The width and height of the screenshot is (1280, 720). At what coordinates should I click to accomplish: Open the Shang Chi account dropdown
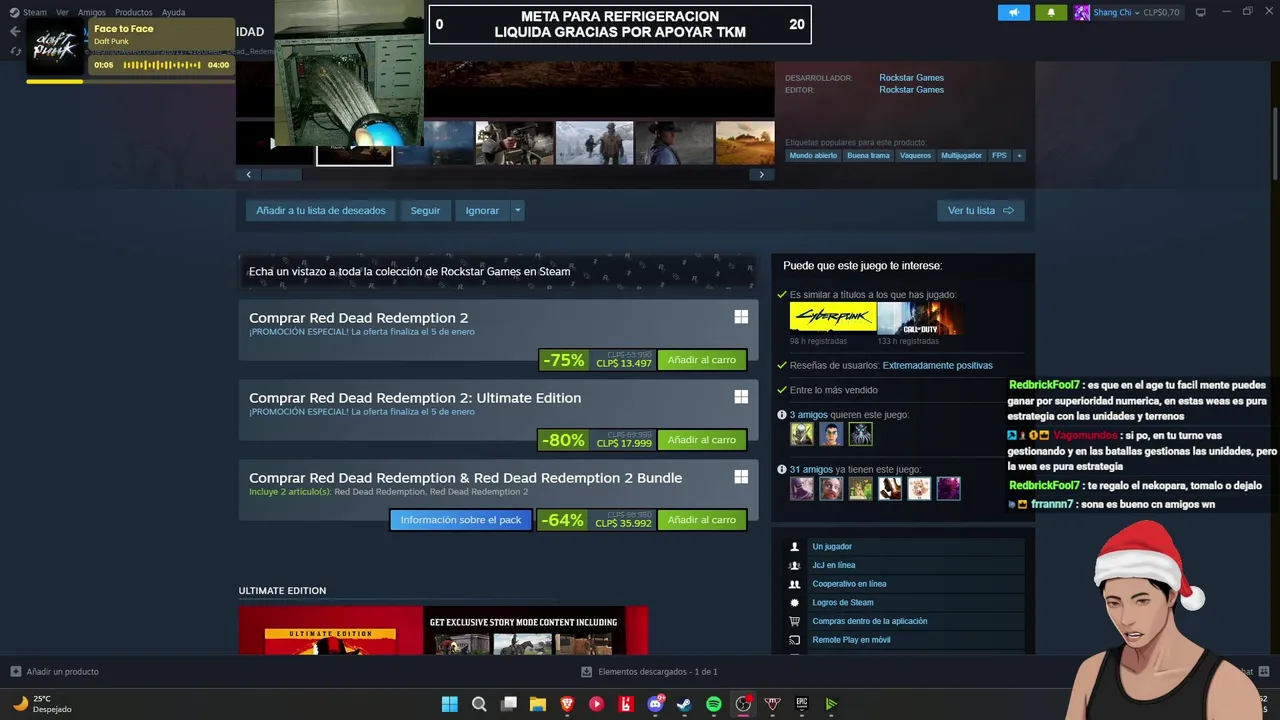[1127, 12]
